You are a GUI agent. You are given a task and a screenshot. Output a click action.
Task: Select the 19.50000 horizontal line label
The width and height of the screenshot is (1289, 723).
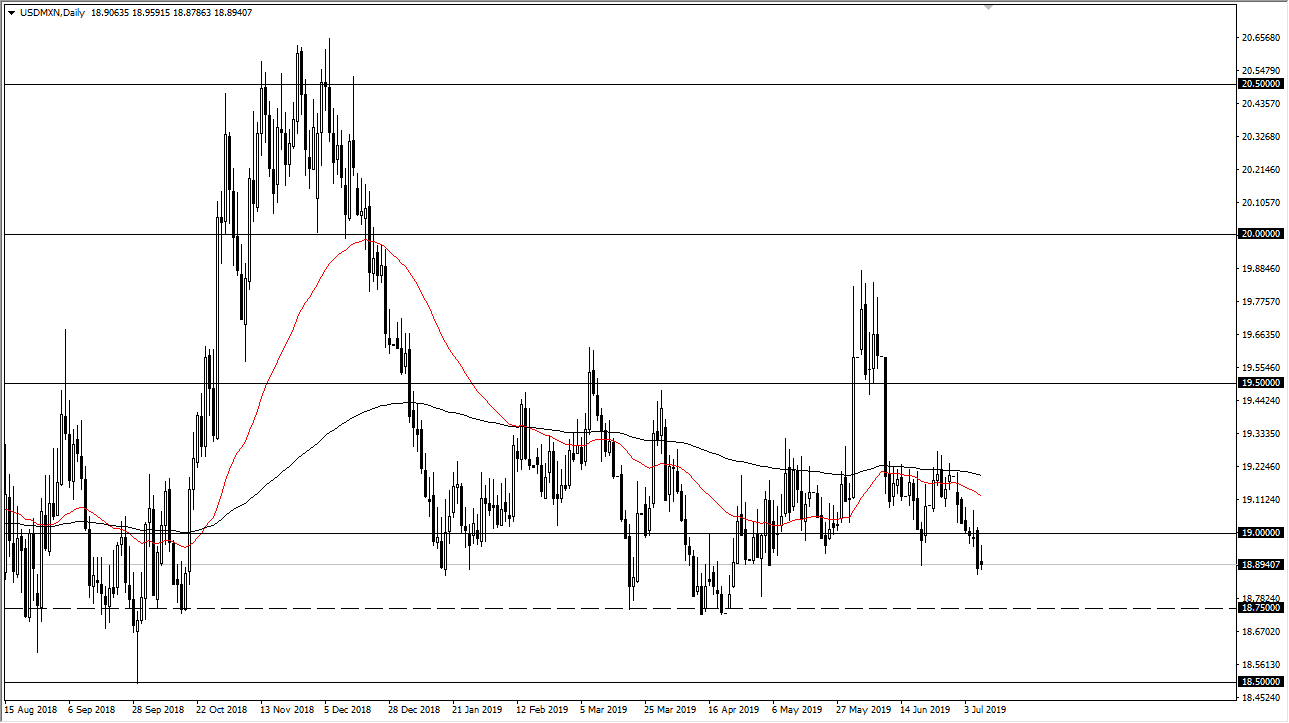pos(1260,382)
